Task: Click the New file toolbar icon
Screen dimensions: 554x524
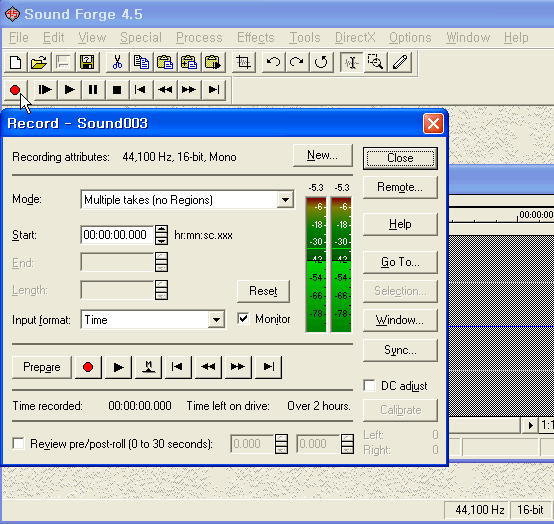Action: pyautogui.click(x=16, y=63)
